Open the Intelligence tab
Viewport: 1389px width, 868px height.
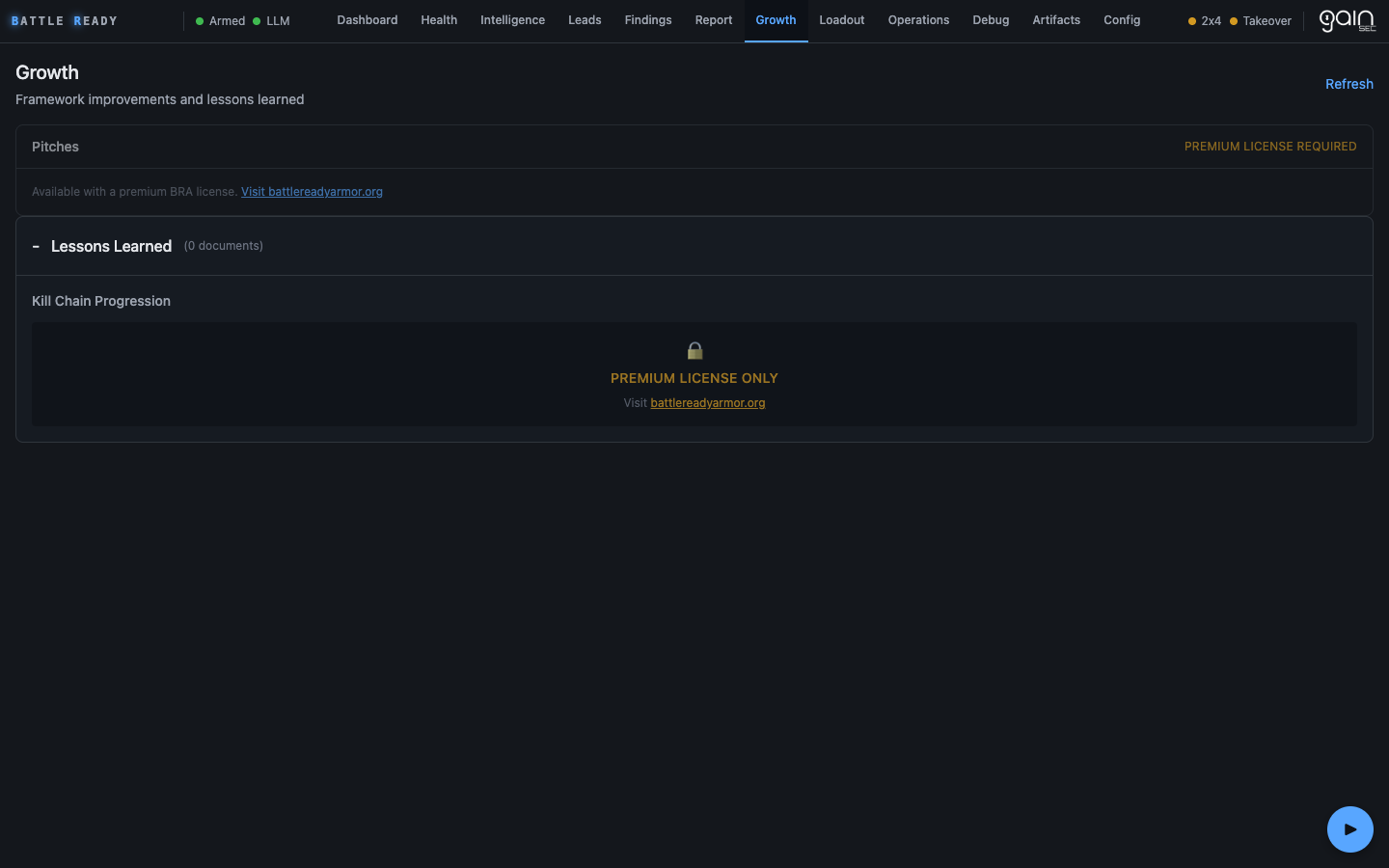pyautogui.click(x=512, y=20)
